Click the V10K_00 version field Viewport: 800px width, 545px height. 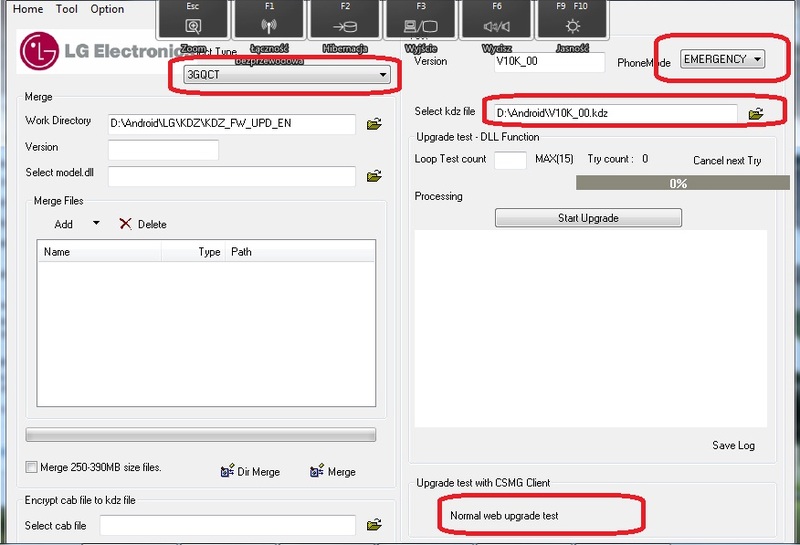pos(549,62)
